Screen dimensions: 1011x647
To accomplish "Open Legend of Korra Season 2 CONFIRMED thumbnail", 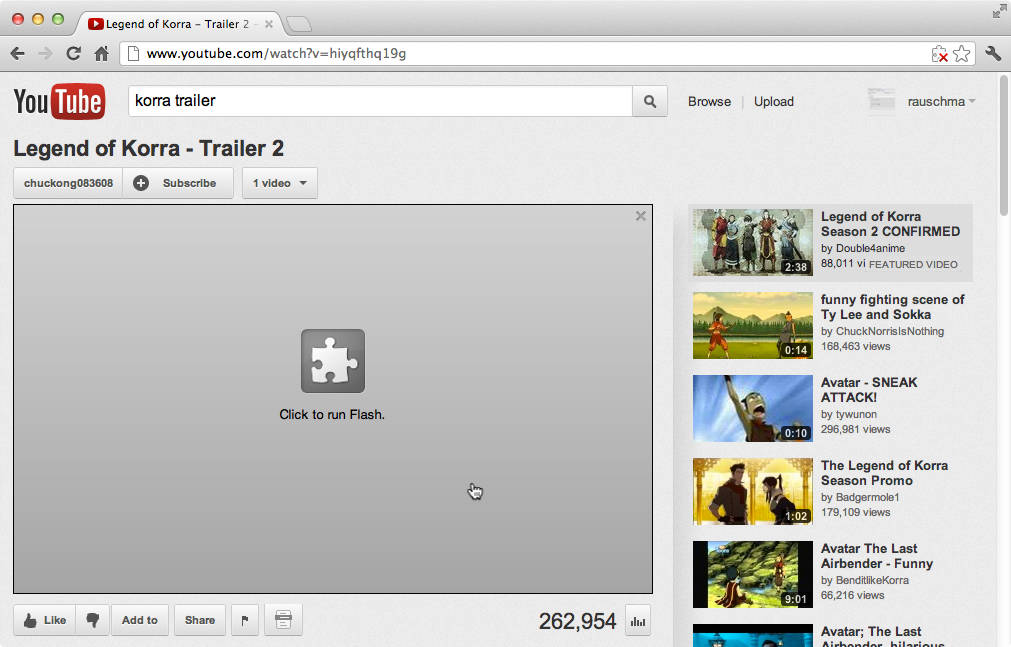I will click(752, 242).
